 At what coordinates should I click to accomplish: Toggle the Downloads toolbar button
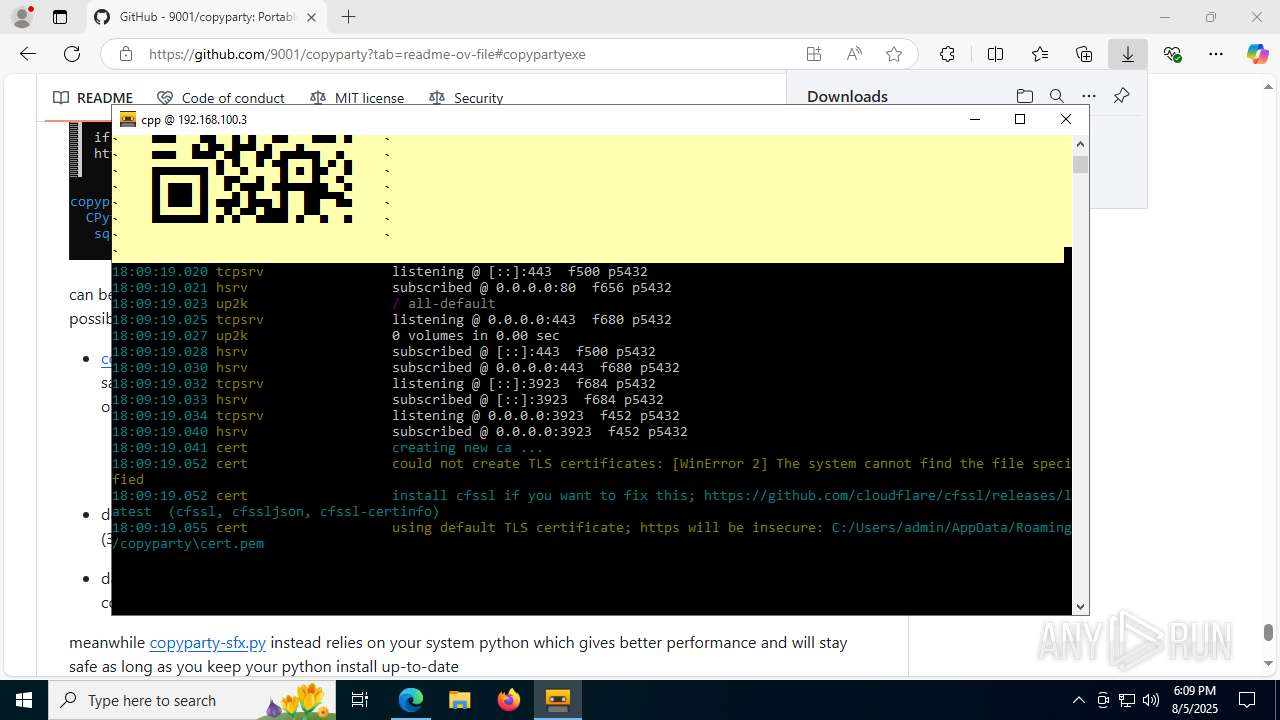[1128, 54]
